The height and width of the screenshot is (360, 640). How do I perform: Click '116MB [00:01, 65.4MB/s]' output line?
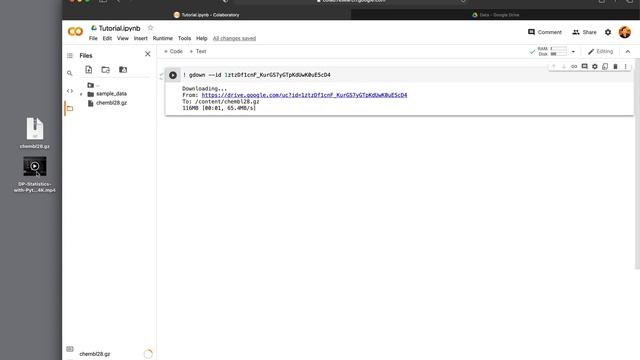(x=219, y=108)
